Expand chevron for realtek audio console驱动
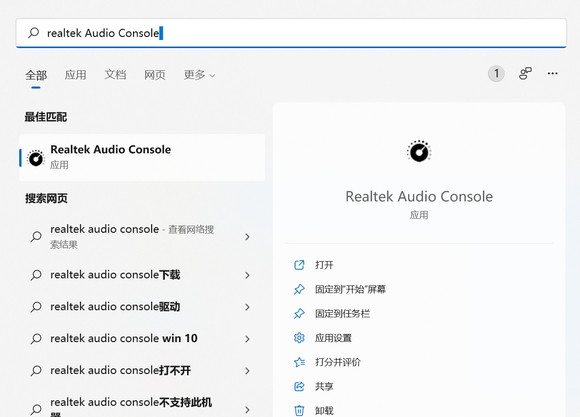The width and height of the screenshot is (580, 417). (247, 307)
